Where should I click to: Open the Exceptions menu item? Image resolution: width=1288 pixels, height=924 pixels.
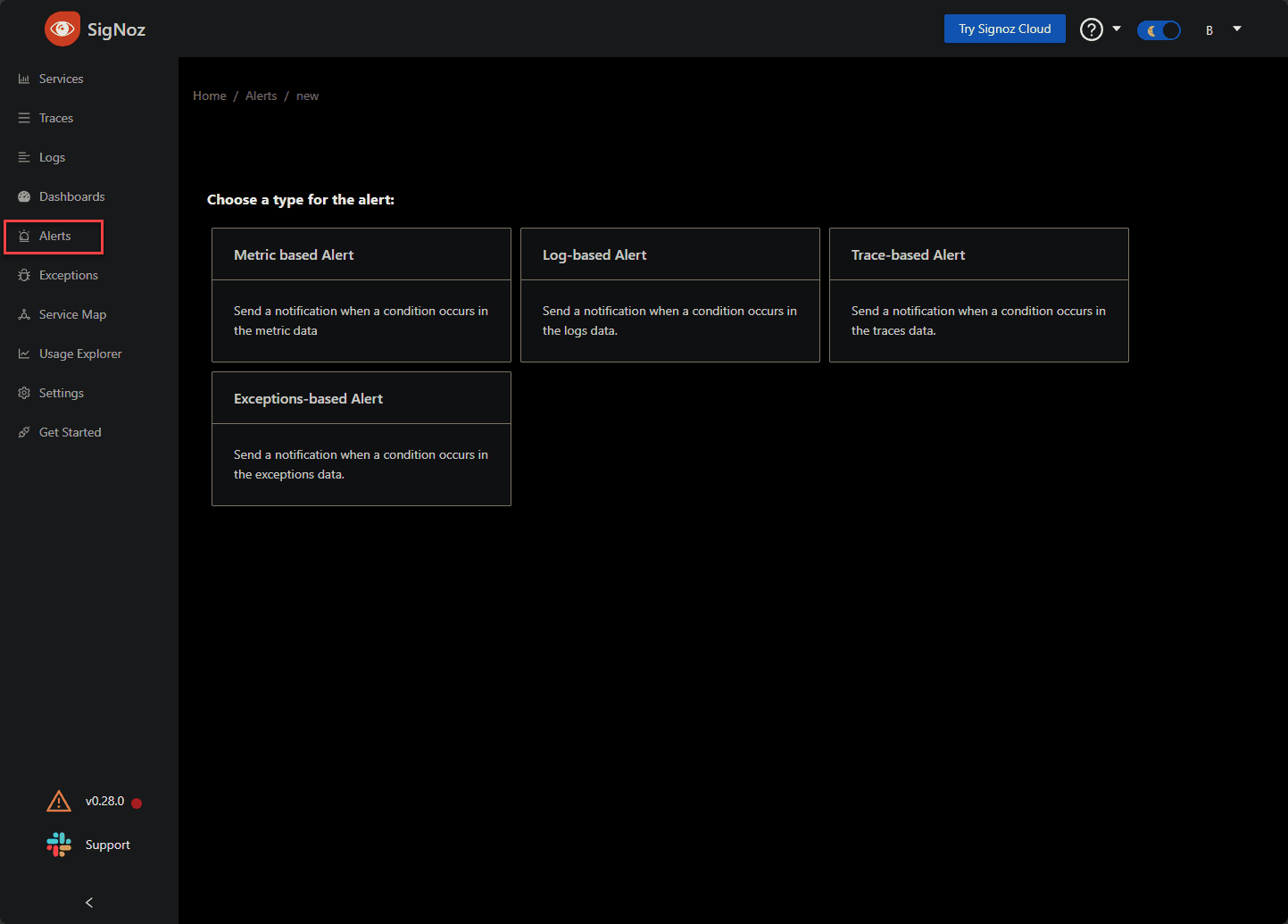(x=89, y=275)
